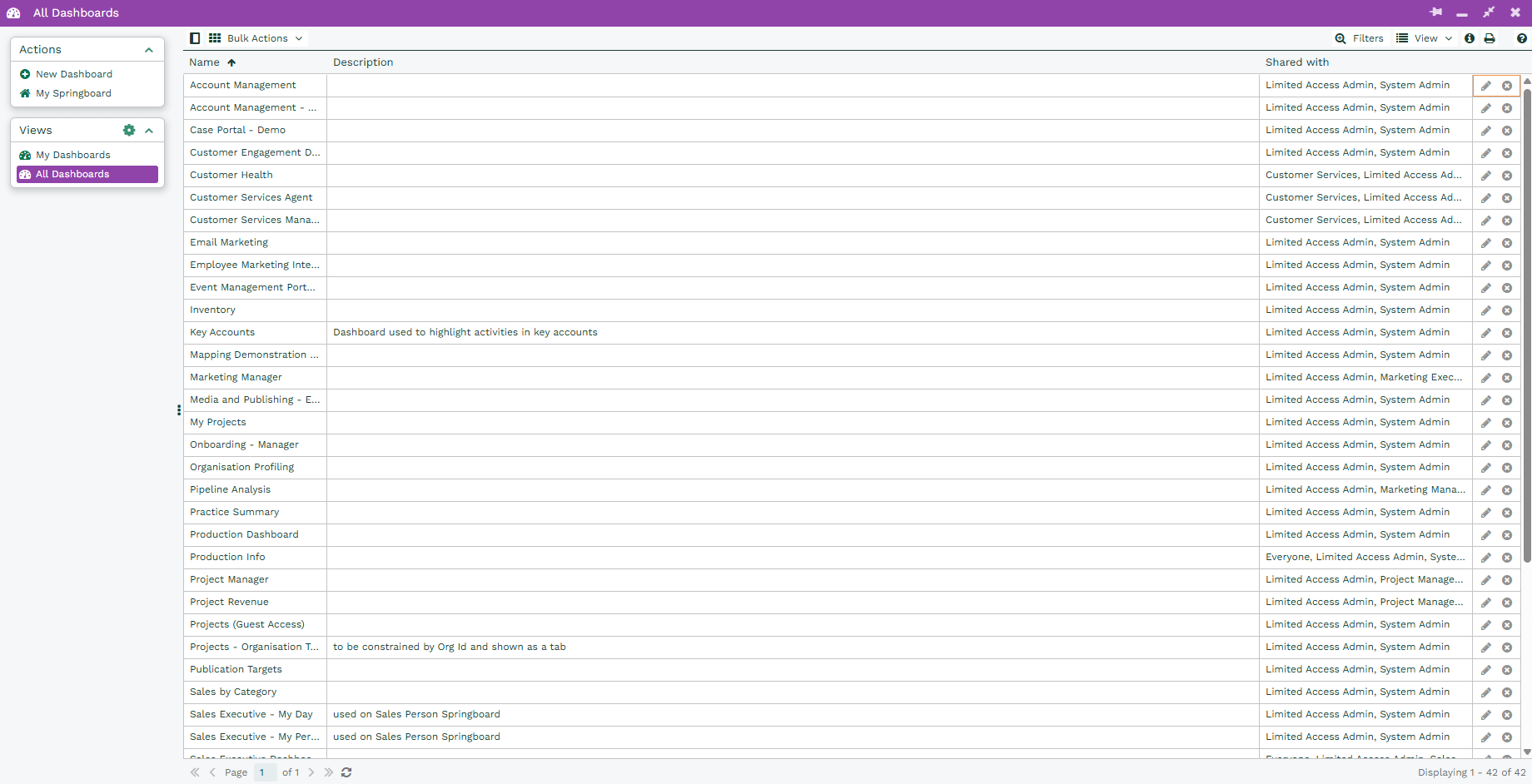Screen dimensions: 1532x784
Task: Toggle the side panel layout icon
Action: [x=195, y=38]
